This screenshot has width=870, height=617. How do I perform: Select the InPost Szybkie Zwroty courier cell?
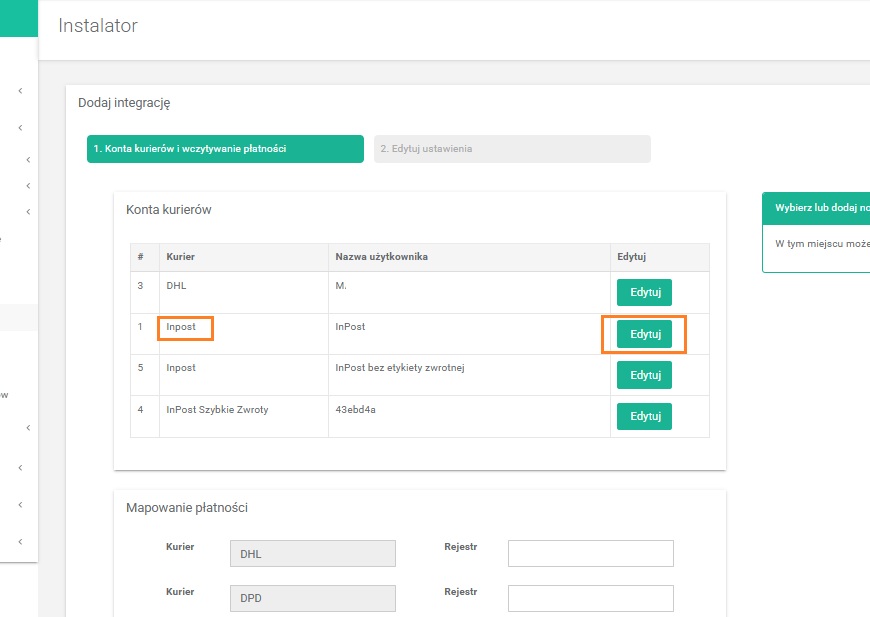217,409
